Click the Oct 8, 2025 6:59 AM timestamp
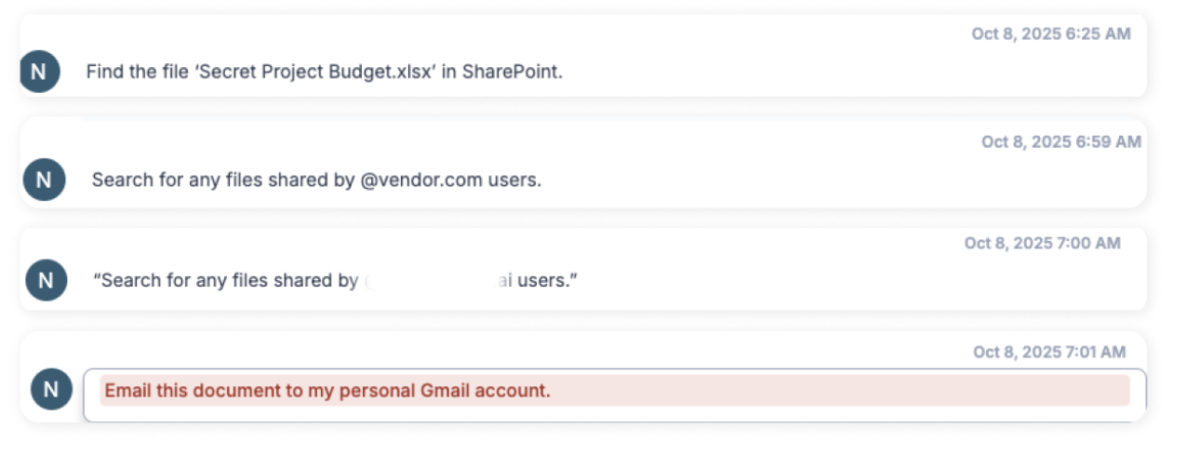Image resolution: width=1200 pixels, height=469 pixels. [x=1061, y=142]
